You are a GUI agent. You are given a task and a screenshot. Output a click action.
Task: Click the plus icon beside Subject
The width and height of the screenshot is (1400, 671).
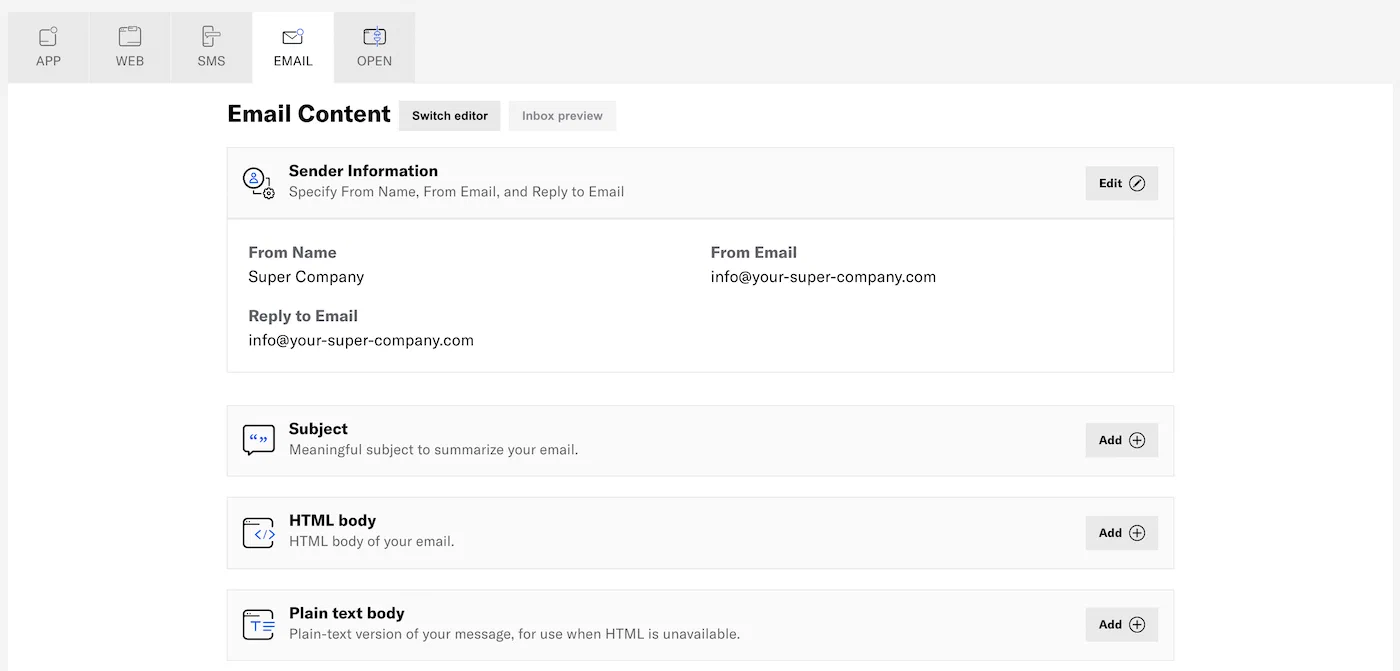(x=1136, y=440)
